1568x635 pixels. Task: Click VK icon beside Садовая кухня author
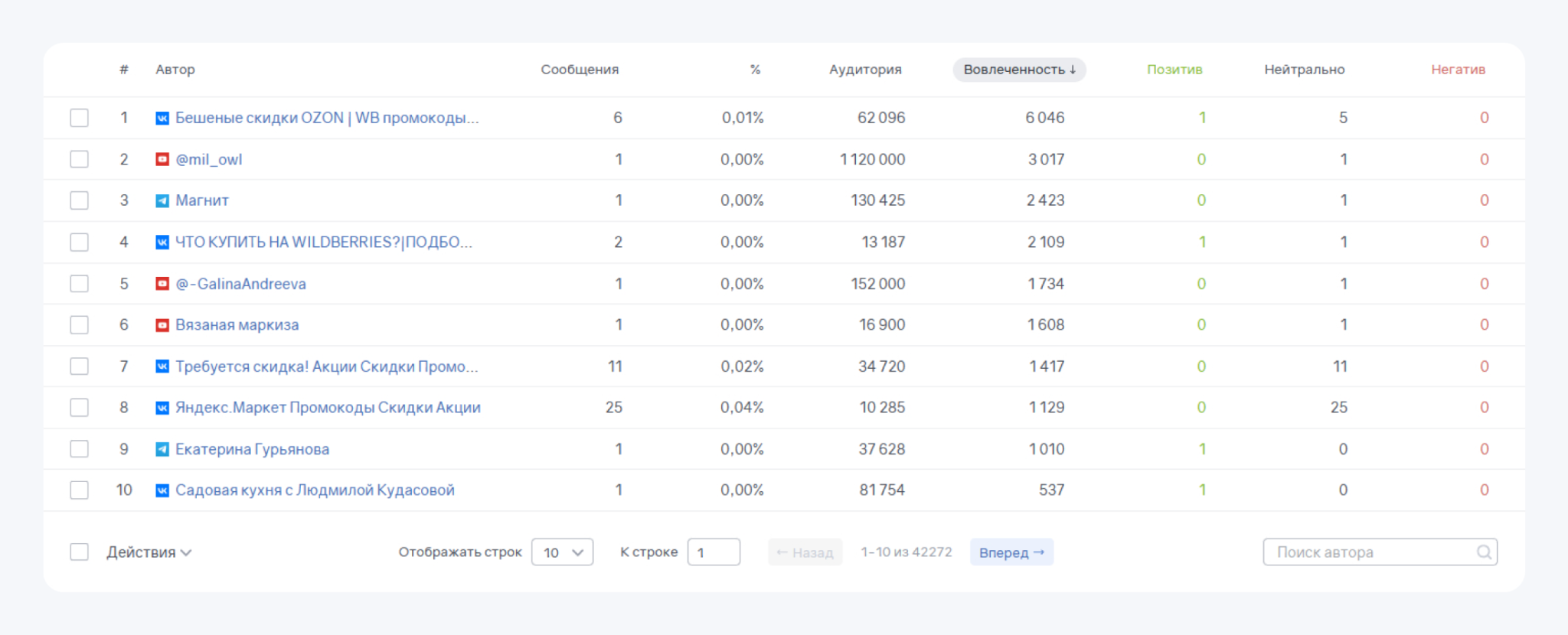point(162,490)
